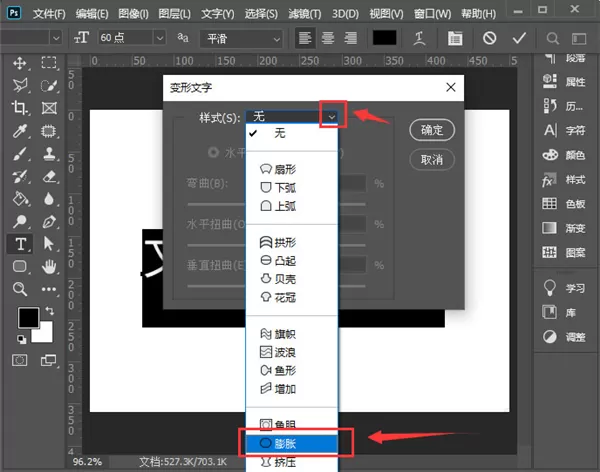The height and width of the screenshot is (472, 600).
Task: Swap foreground and background colors
Action: (50, 311)
